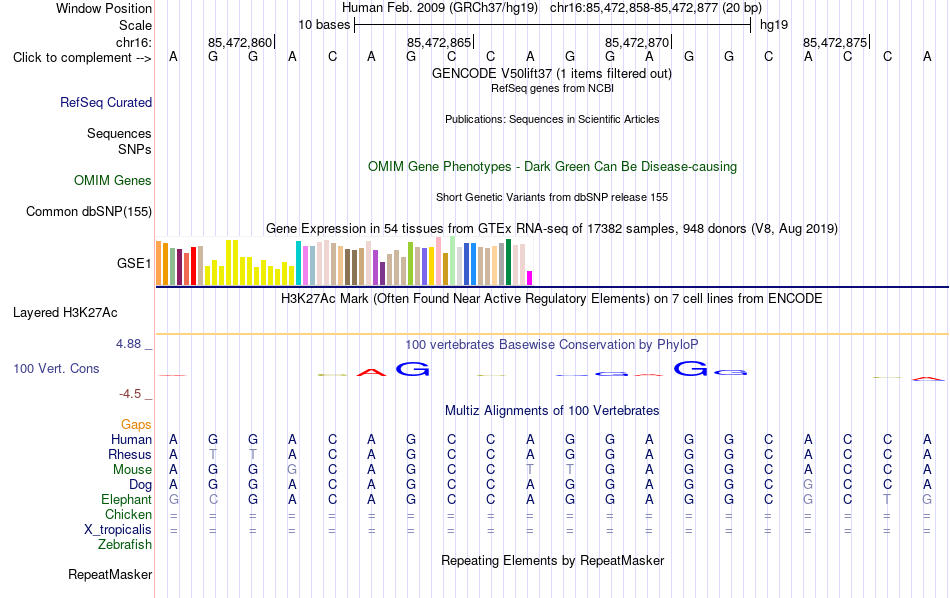Image resolution: width=950 pixels, height=598 pixels.
Task: Select the Chicken alignment row label
Action: click(128, 514)
